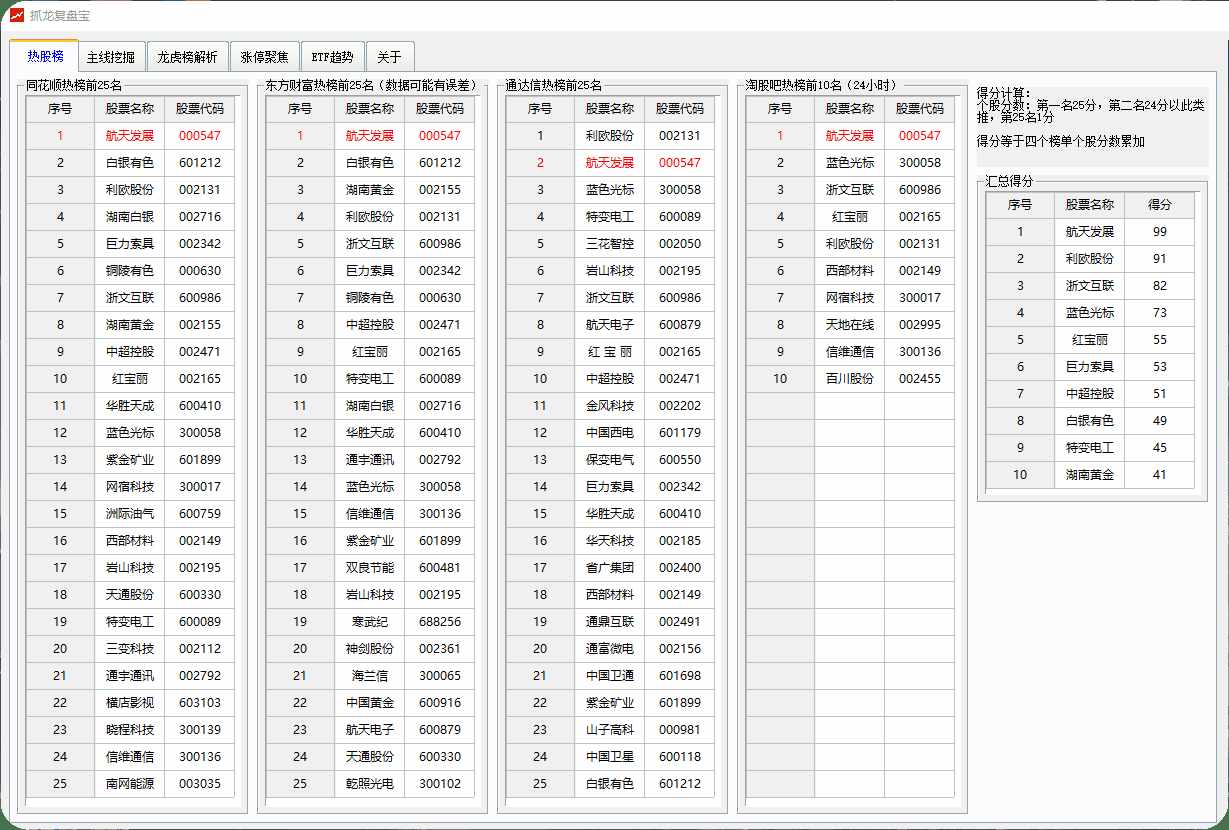Viewport: 1229px width, 830px height.
Task: Select 中国卫星 in 通达信热榜 list
Action: (x=610, y=757)
